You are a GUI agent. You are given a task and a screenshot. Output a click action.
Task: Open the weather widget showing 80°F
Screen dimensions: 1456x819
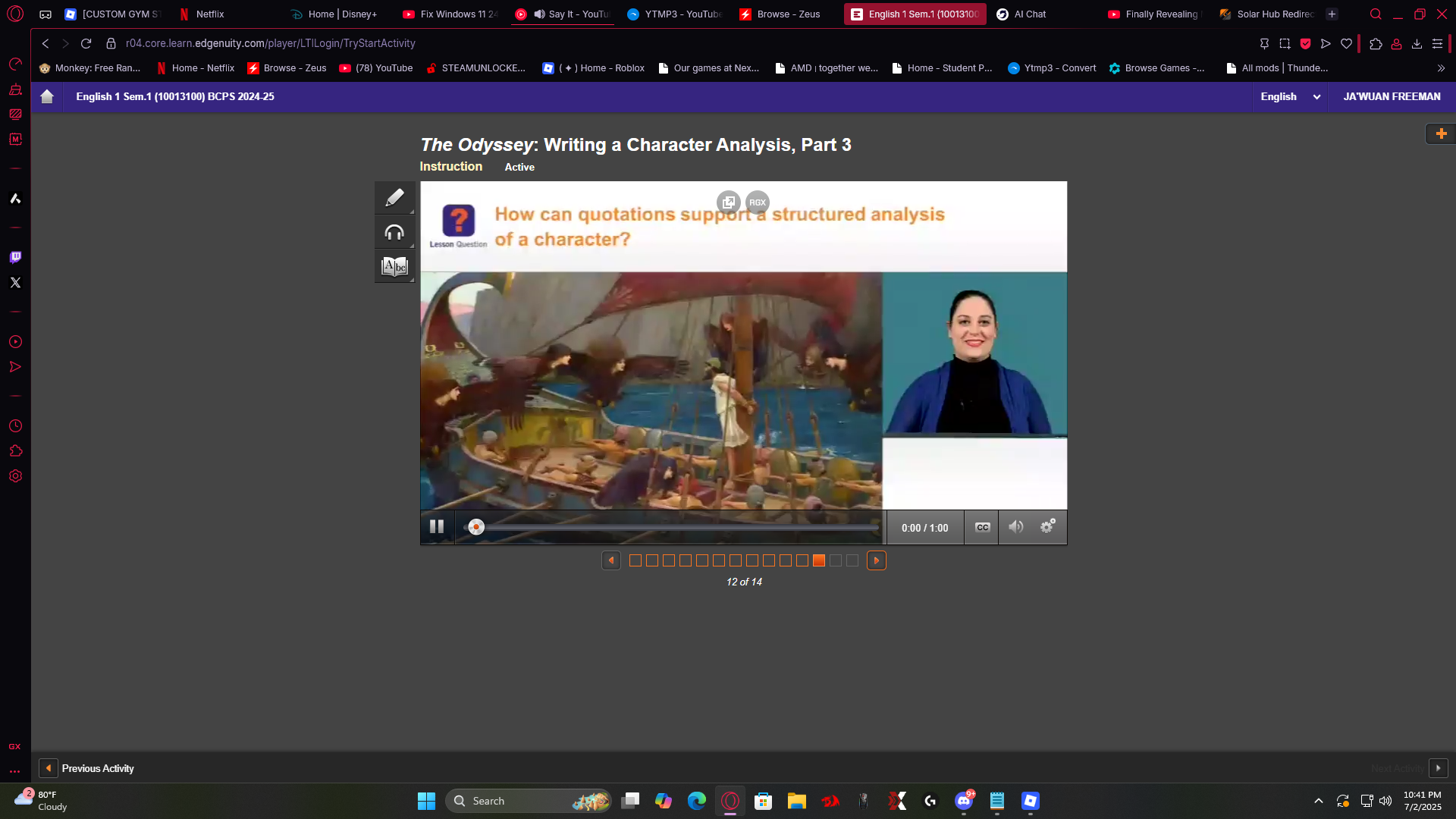pos(42,801)
